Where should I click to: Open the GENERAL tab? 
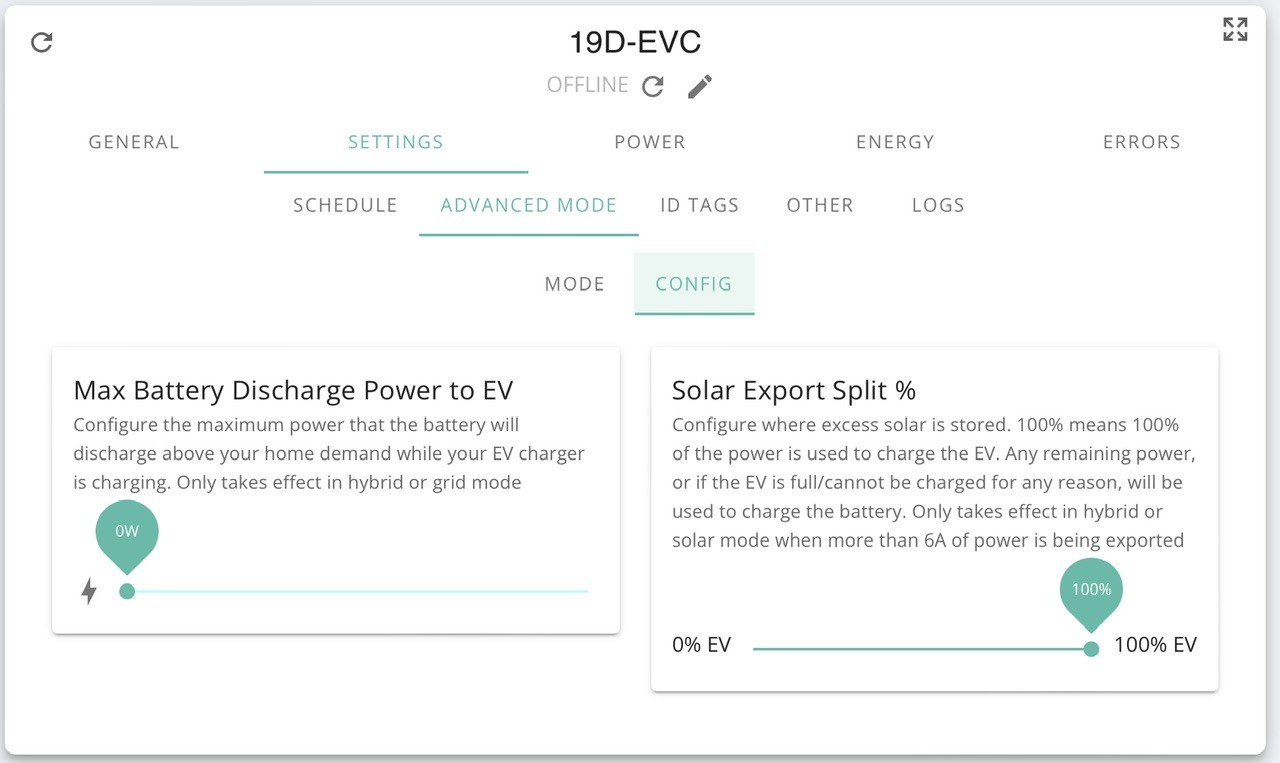pyautogui.click(x=134, y=142)
